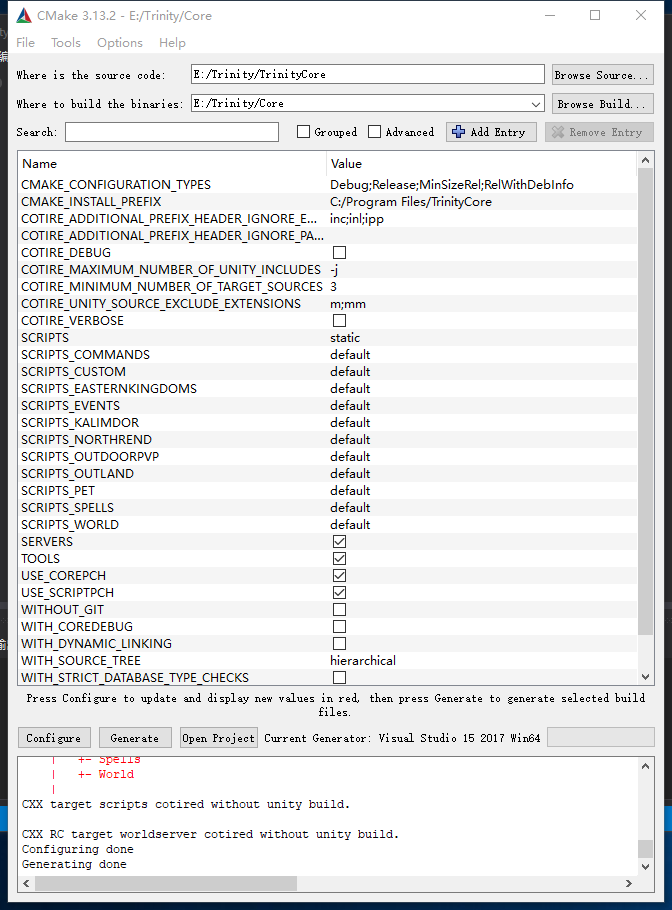672x910 pixels.
Task: Uncheck the TOOLS option
Action: (339, 558)
